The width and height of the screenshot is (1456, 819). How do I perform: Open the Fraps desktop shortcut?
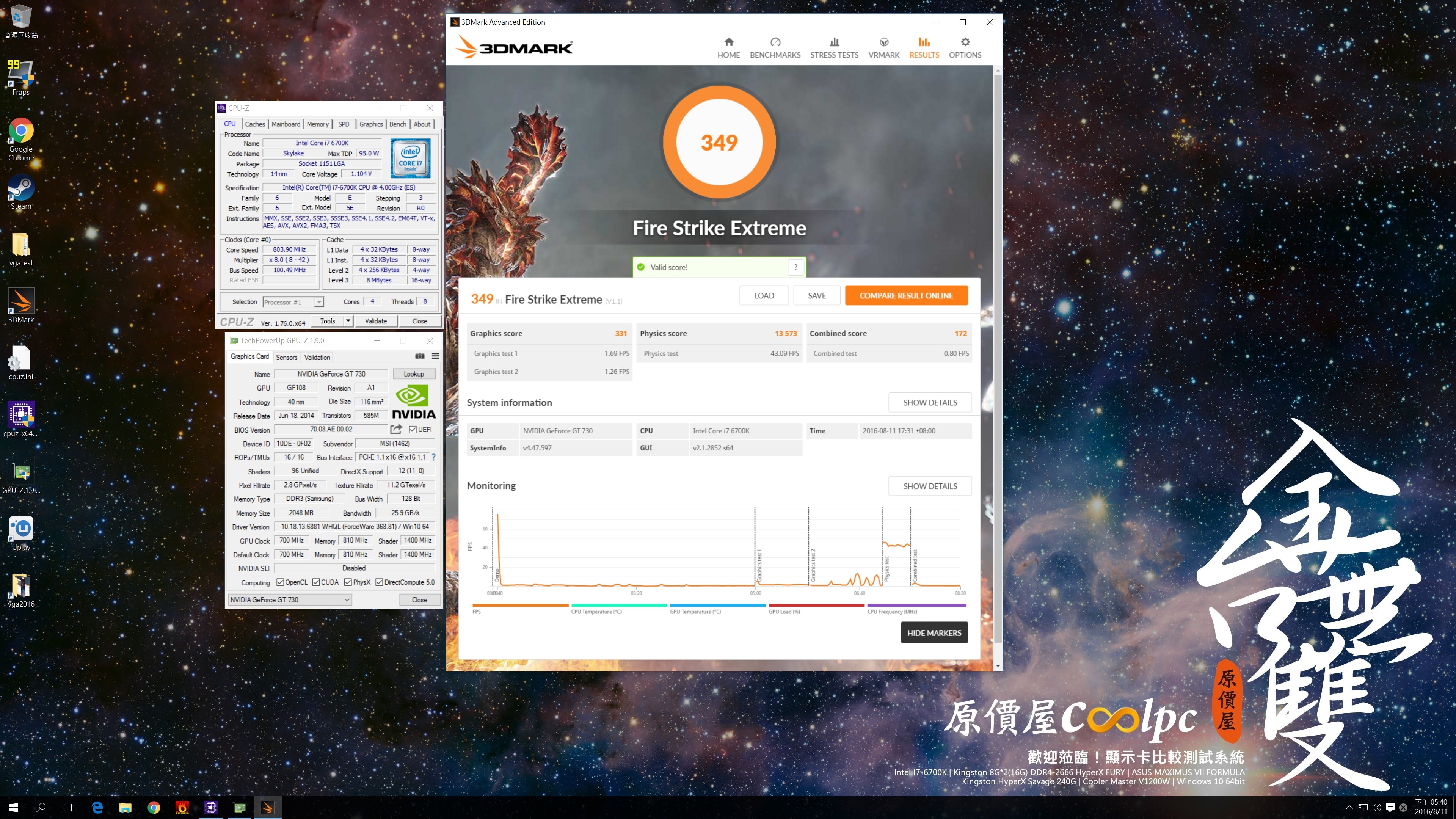click(x=21, y=77)
